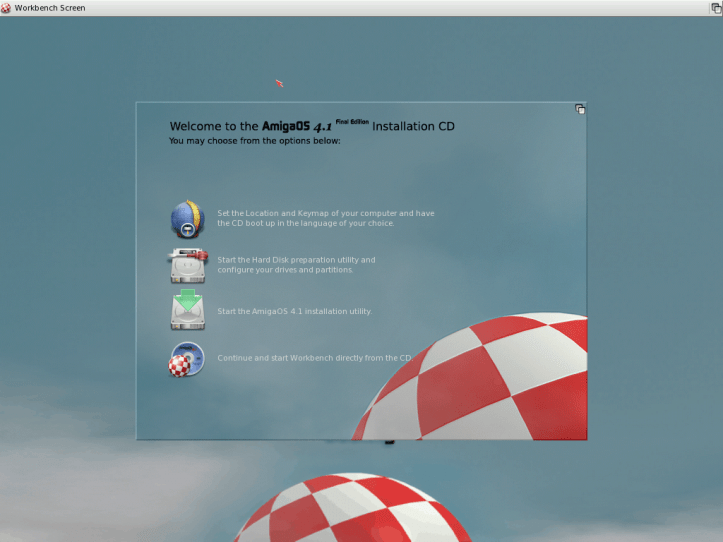
Task: Choose "Continue and start Workbench directly" text
Action: pos(314,358)
